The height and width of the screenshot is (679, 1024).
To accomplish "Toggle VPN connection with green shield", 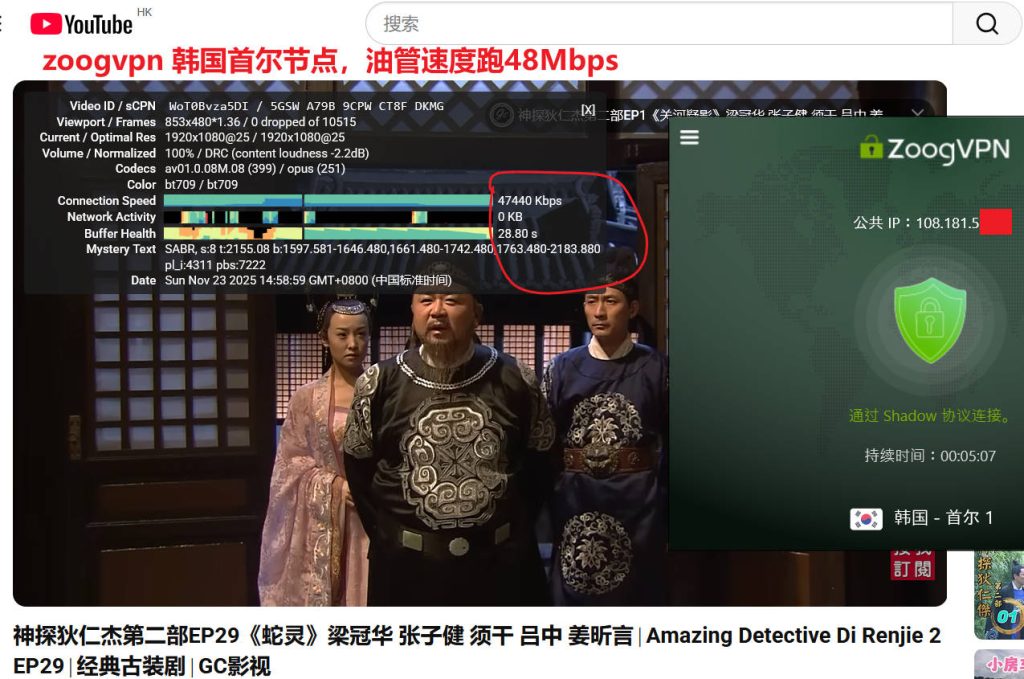I will coord(930,320).
